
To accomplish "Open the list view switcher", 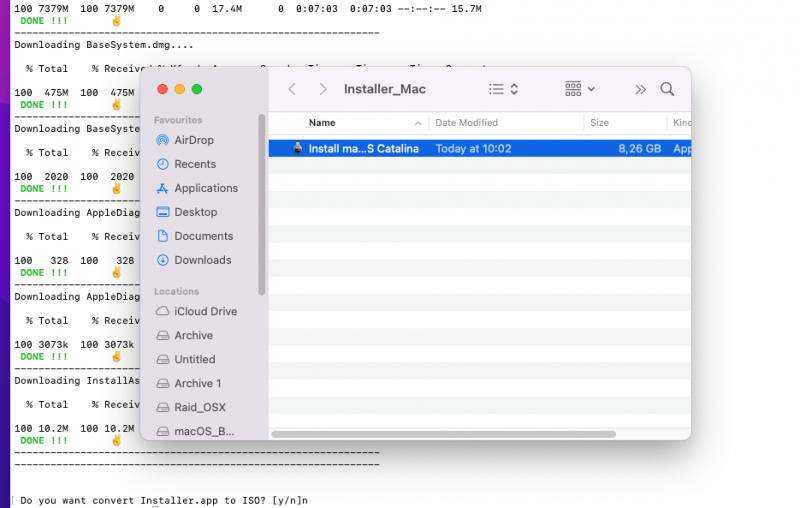I will [503, 89].
